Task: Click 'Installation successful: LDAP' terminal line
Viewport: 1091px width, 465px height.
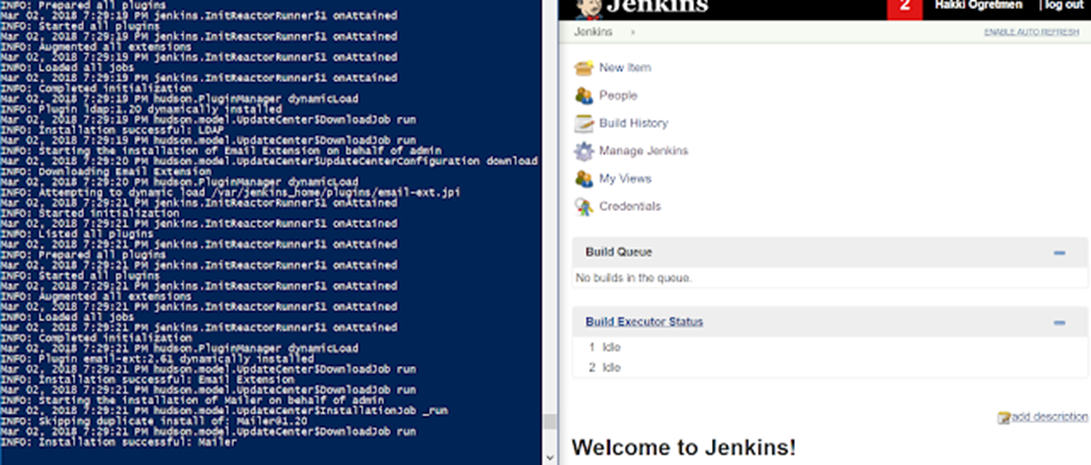Action: [112, 130]
